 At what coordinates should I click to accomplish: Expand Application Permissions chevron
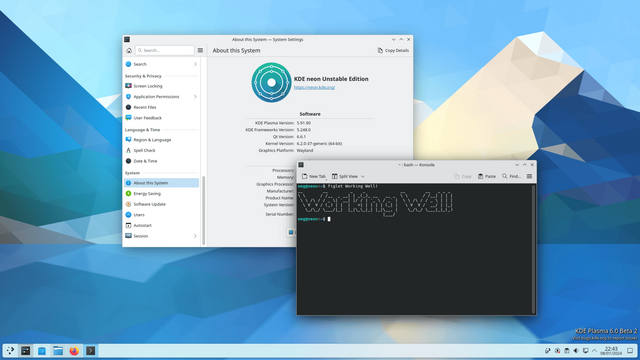(x=195, y=97)
